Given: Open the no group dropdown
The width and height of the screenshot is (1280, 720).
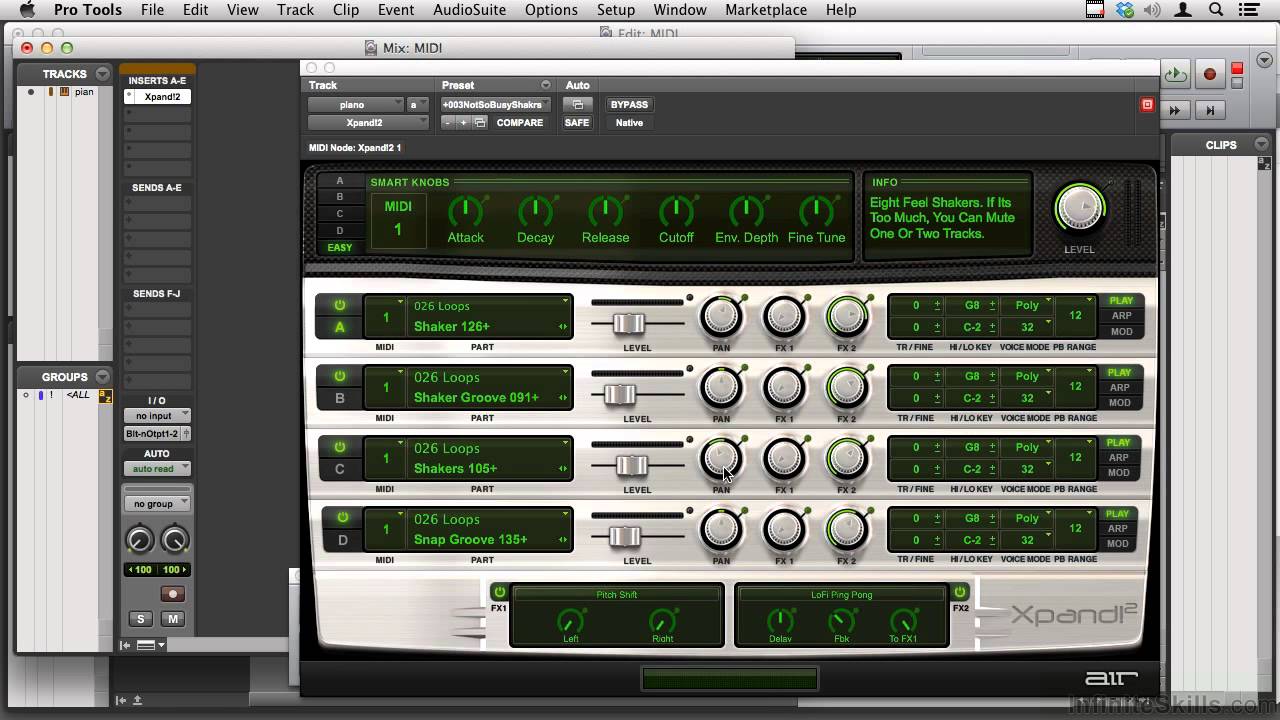Looking at the screenshot, I should tap(157, 504).
